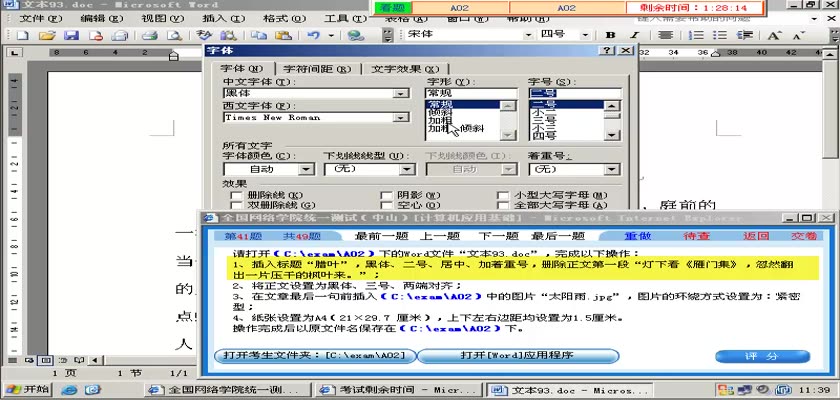This screenshot has height=400, width=840.
Task: Grow font size with large A icon
Action: click(774, 35)
